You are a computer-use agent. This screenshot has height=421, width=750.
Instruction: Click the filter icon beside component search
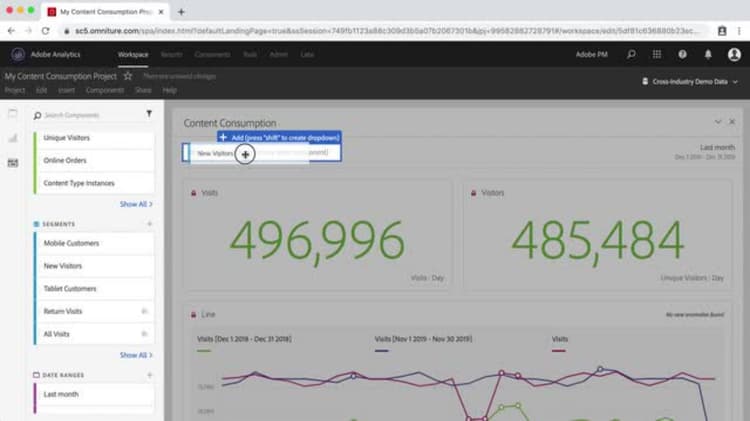149,114
